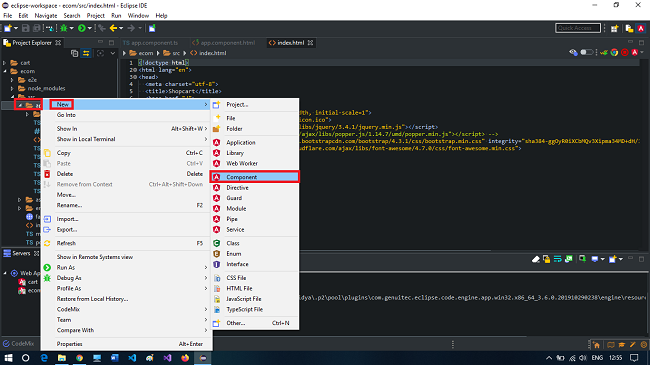Choose Go Into from context menu
Viewport: 650px width, 365px height.
pos(126,115)
